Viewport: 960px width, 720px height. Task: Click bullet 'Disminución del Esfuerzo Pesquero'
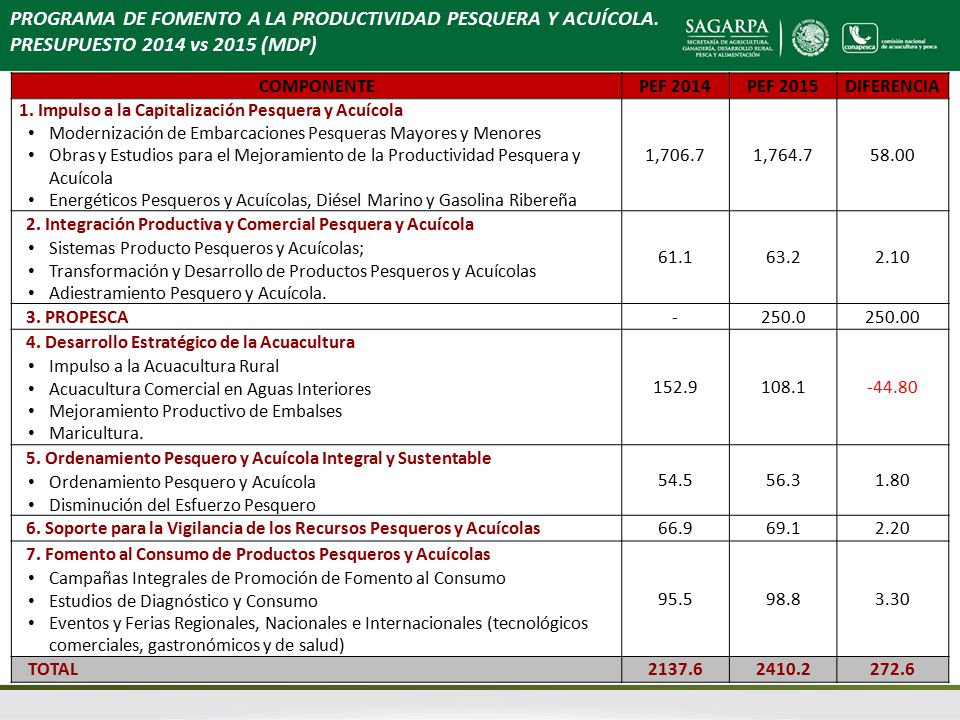182,505
